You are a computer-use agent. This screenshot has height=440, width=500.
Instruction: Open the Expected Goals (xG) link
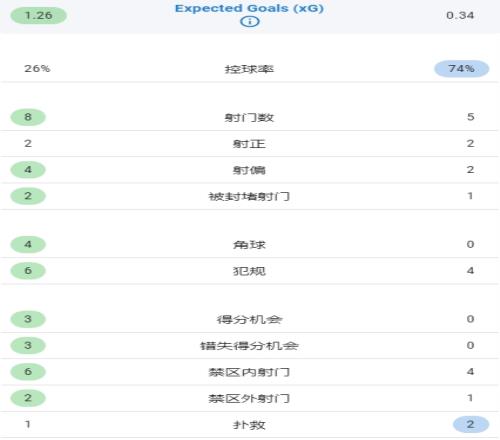pyautogui.click(x=249, y=8)
